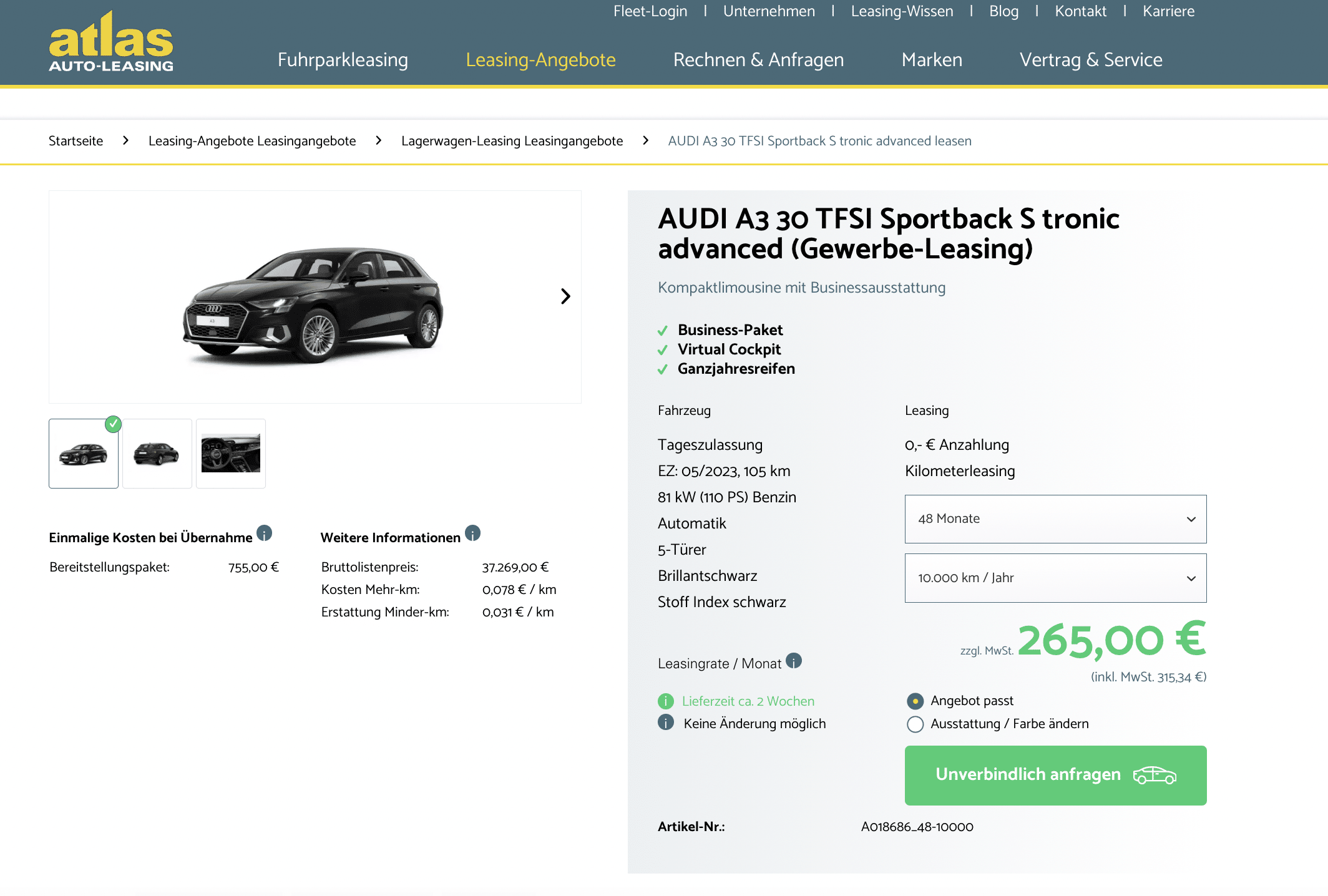Click the Kompaktlimousine mit Businessausstattung subtitle
This screenshot has width=1328, height=896.
[x=801, y=288]
